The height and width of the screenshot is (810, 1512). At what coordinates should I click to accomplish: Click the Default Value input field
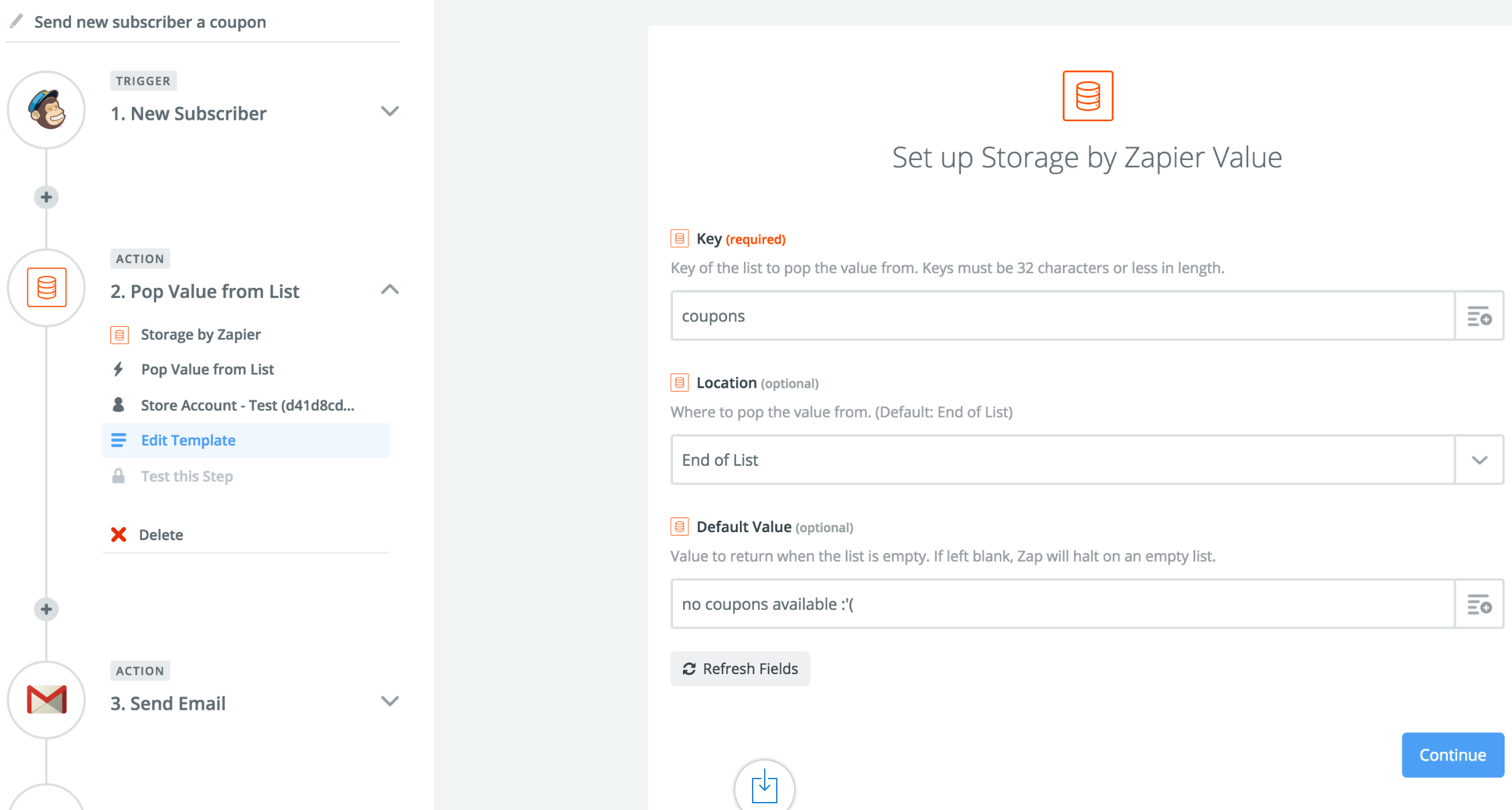[1063, 604]
